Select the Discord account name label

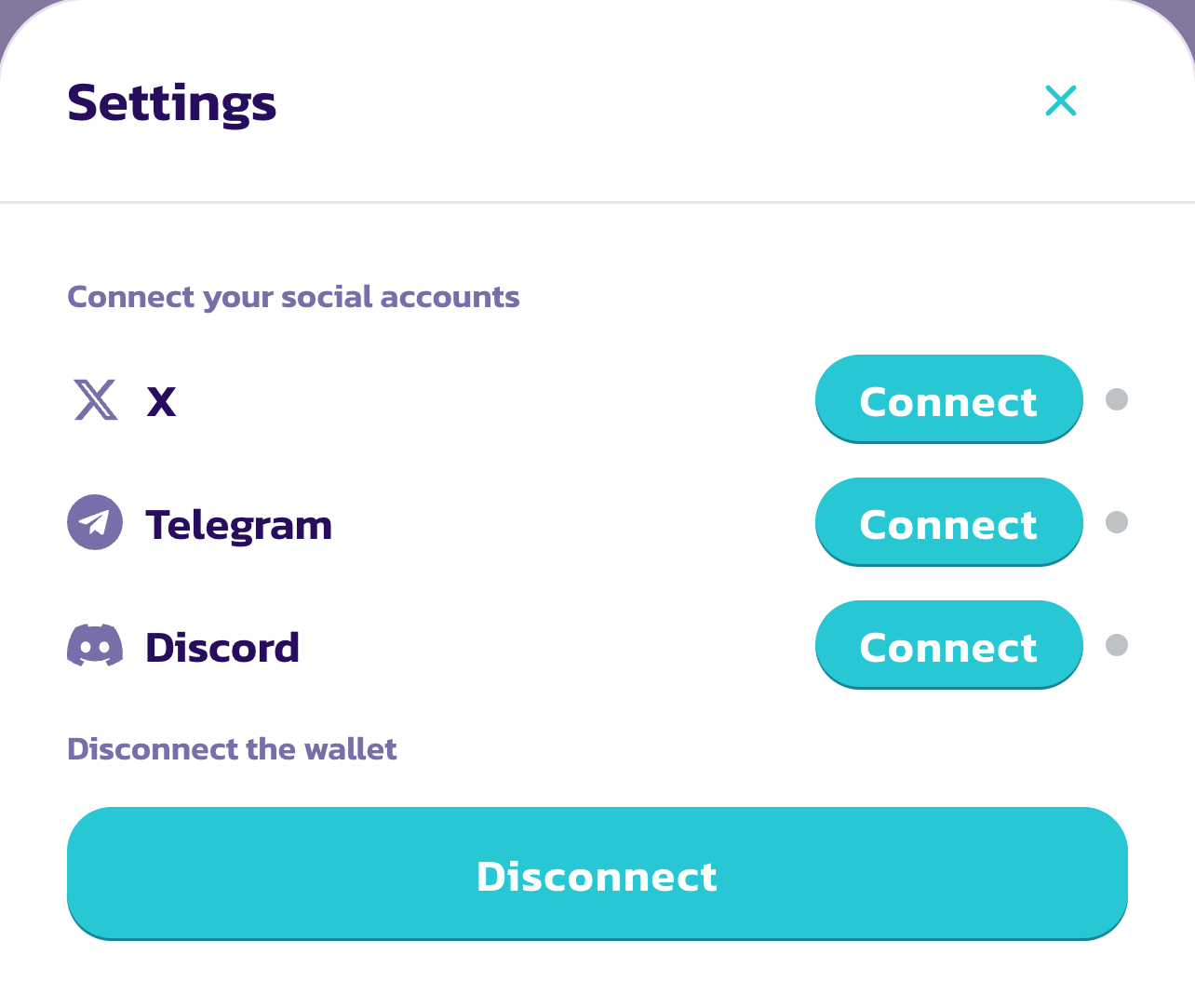tap(222, 648)
